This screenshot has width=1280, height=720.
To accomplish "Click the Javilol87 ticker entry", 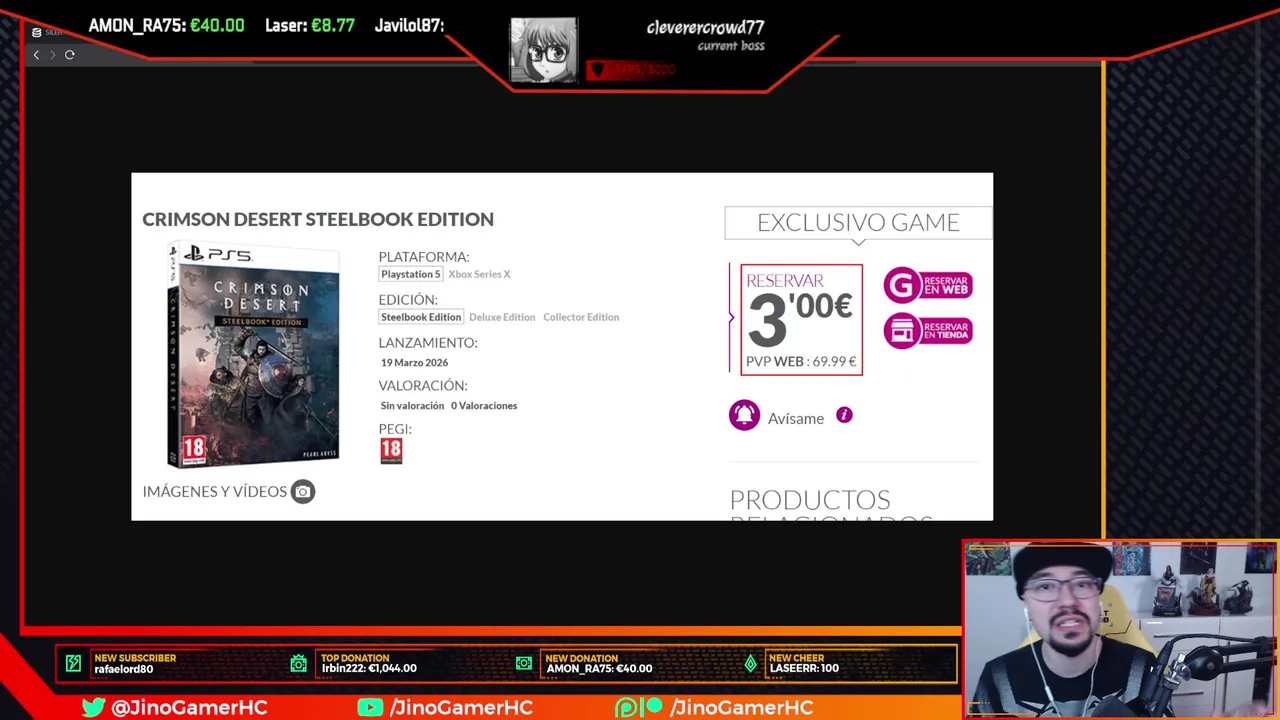I will (409, 26).
